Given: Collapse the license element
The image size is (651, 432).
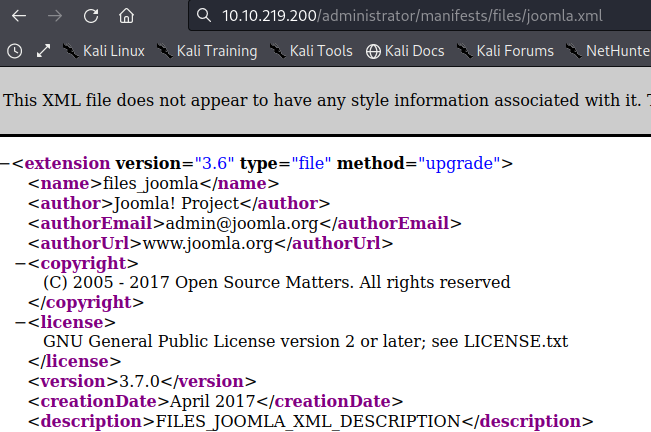Looking at the screenshot, I should click(20, 322).
